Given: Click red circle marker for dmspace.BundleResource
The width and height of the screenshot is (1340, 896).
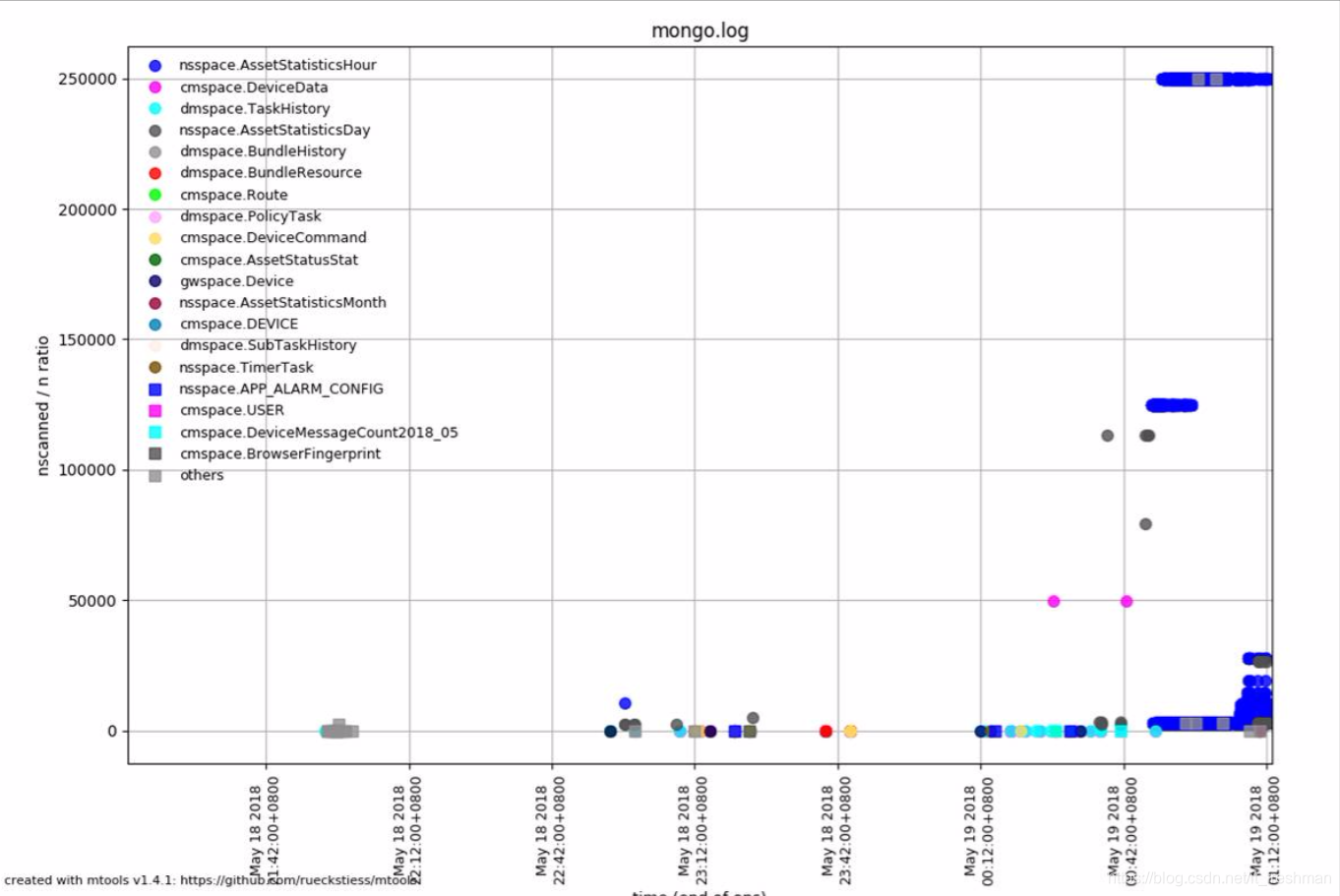Looking at the screenshot, I should [155, 173].
